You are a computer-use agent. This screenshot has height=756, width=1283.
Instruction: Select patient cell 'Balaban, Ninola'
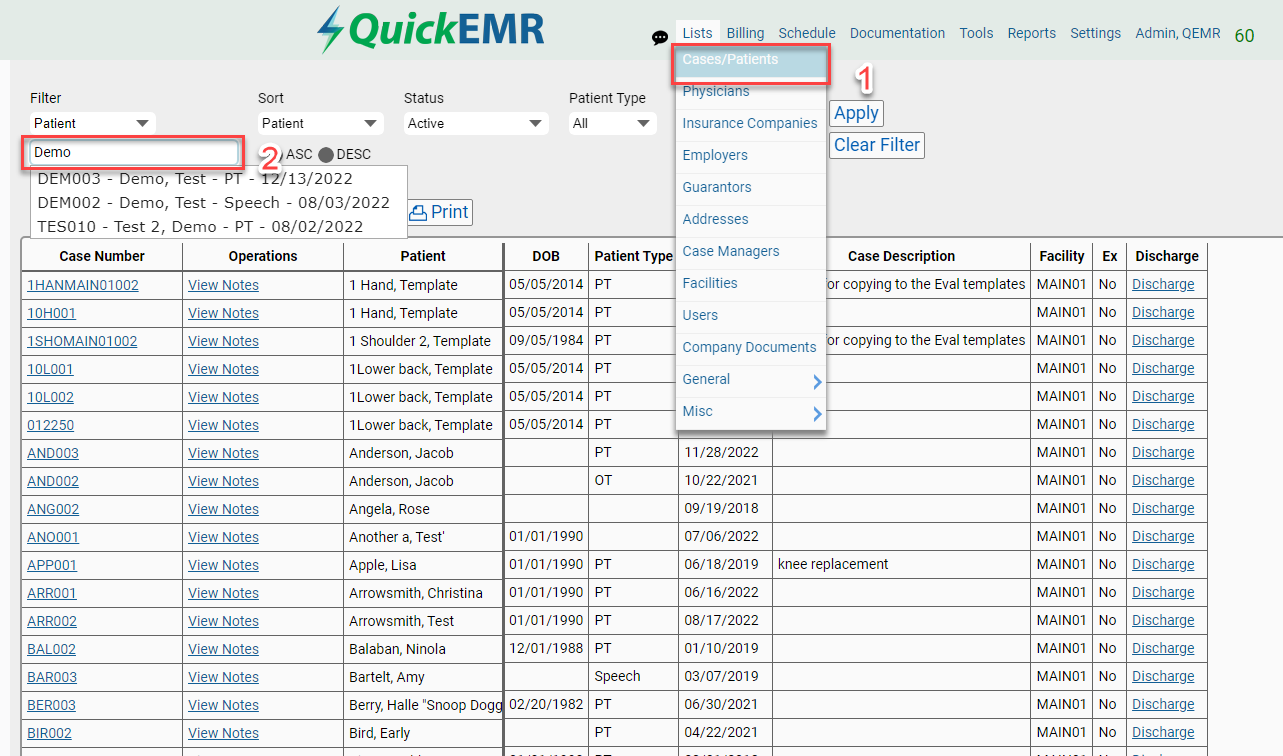(423, 649)
